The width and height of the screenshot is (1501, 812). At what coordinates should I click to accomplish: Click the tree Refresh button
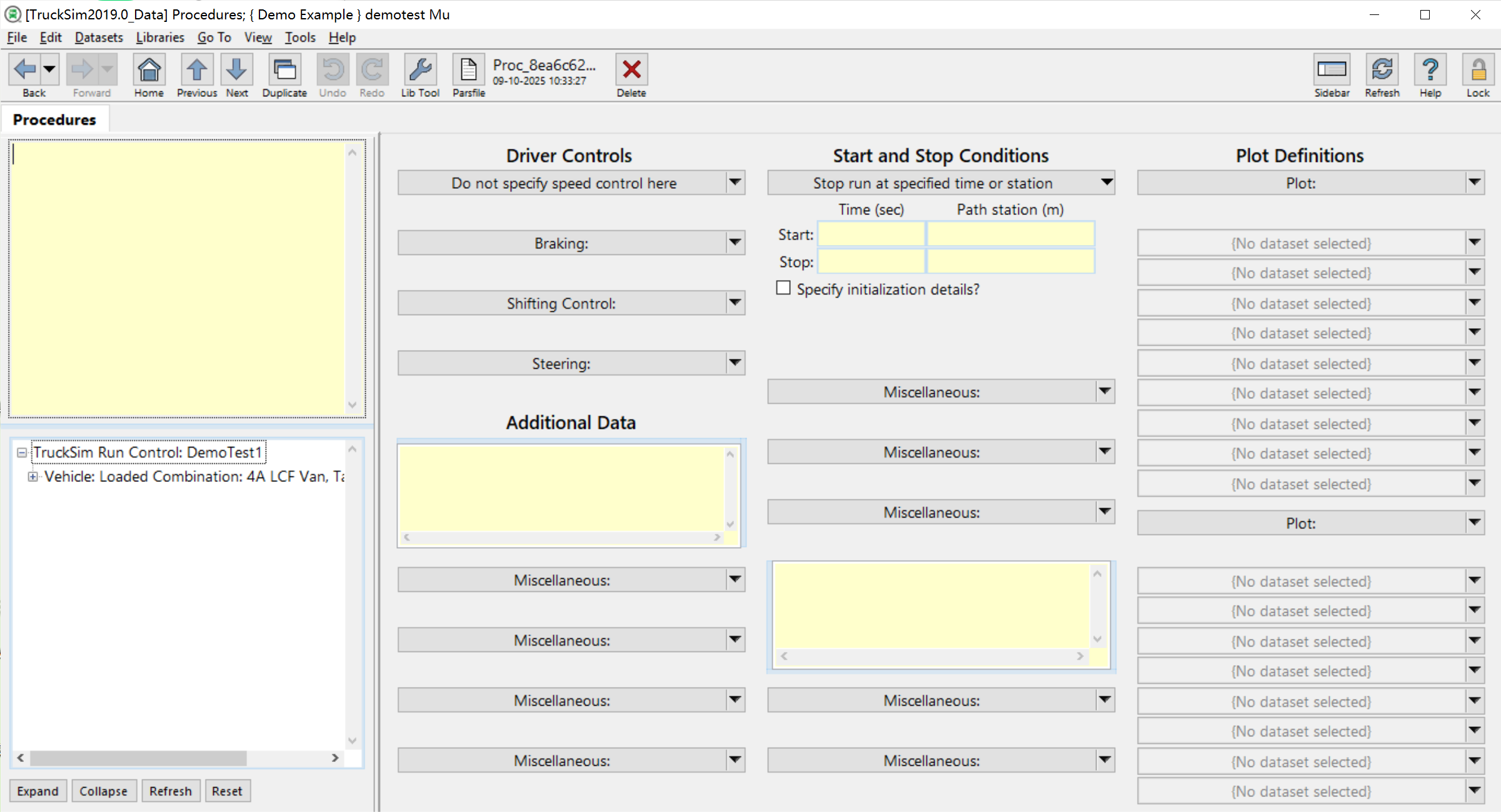(x=171, y=791)
